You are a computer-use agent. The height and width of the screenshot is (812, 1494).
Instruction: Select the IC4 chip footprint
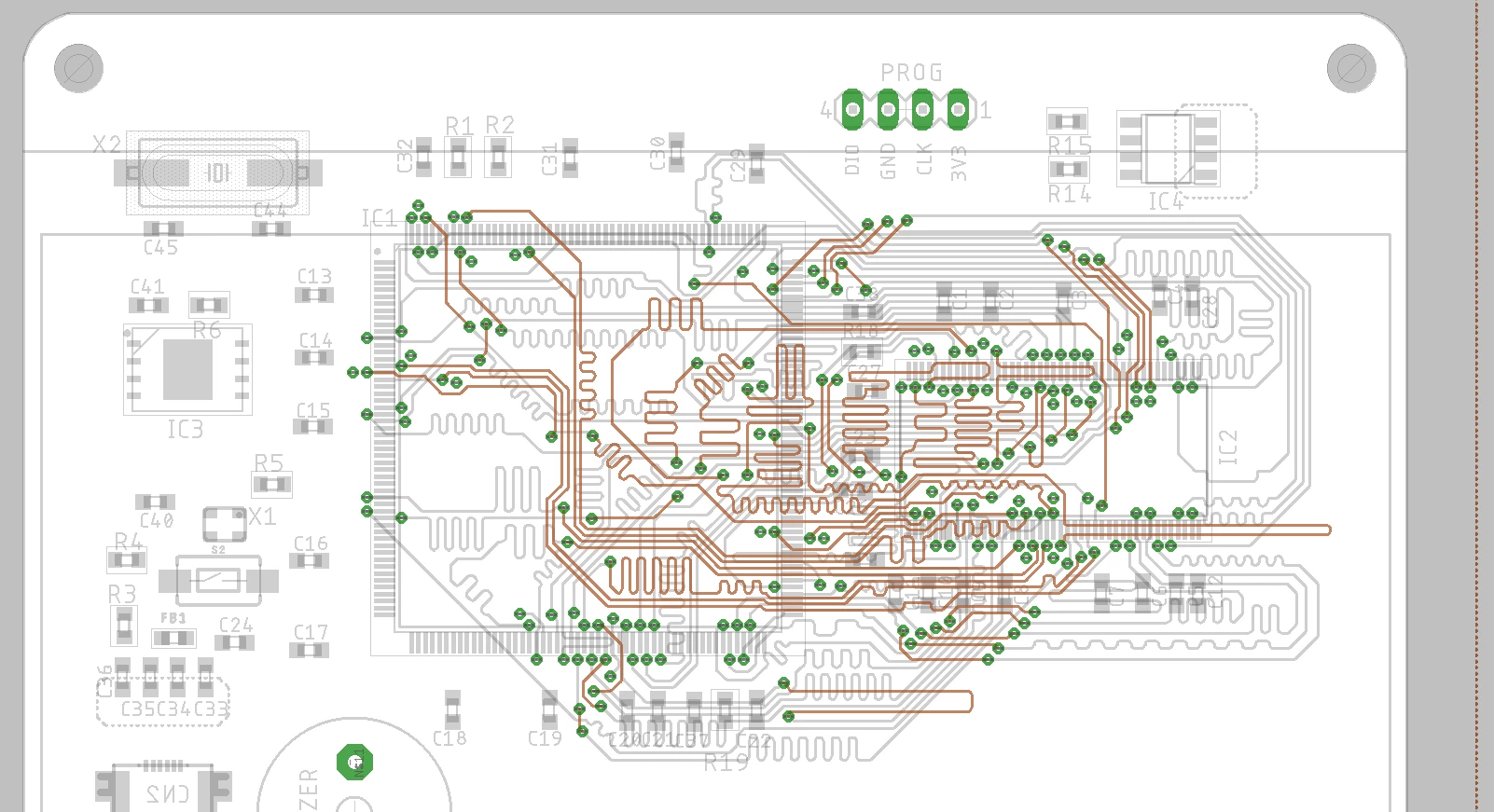[1169, 149]
